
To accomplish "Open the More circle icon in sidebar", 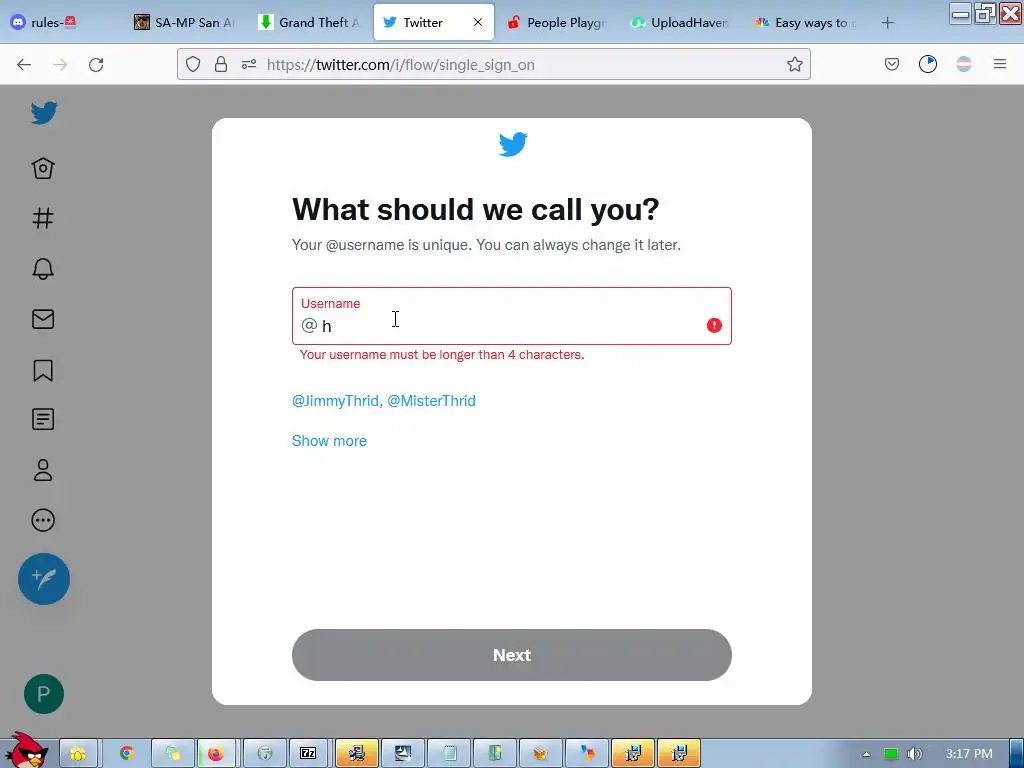I will (x=43, y=520).
